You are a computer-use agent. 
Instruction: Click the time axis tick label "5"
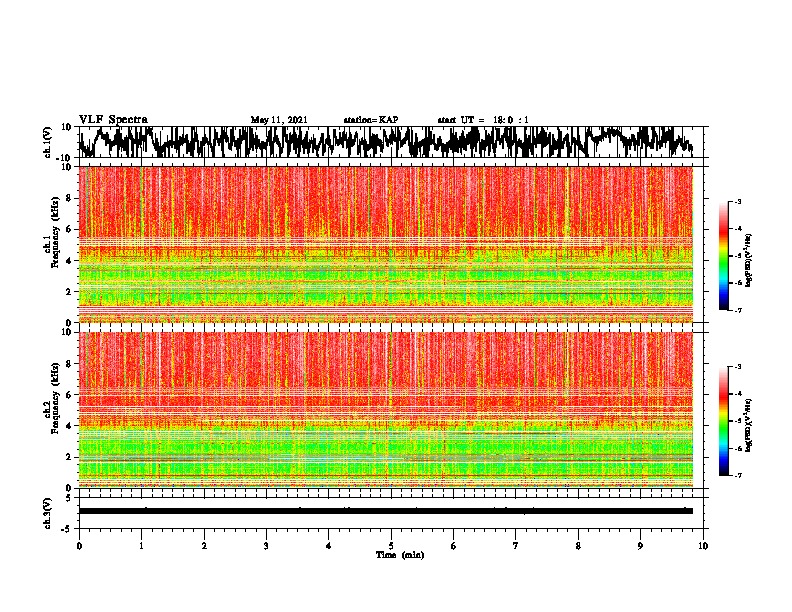click(391, 546)
